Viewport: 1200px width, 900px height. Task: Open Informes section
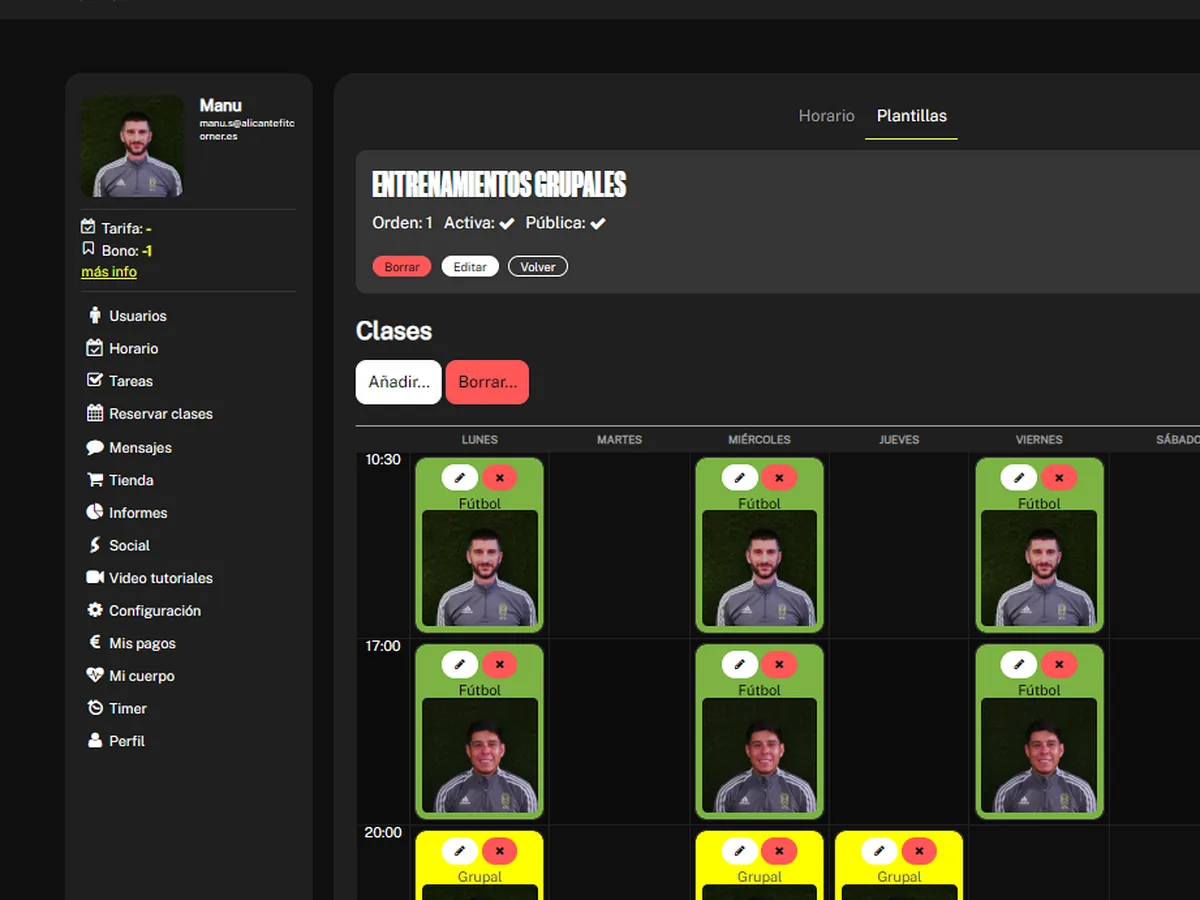[127, 513]
